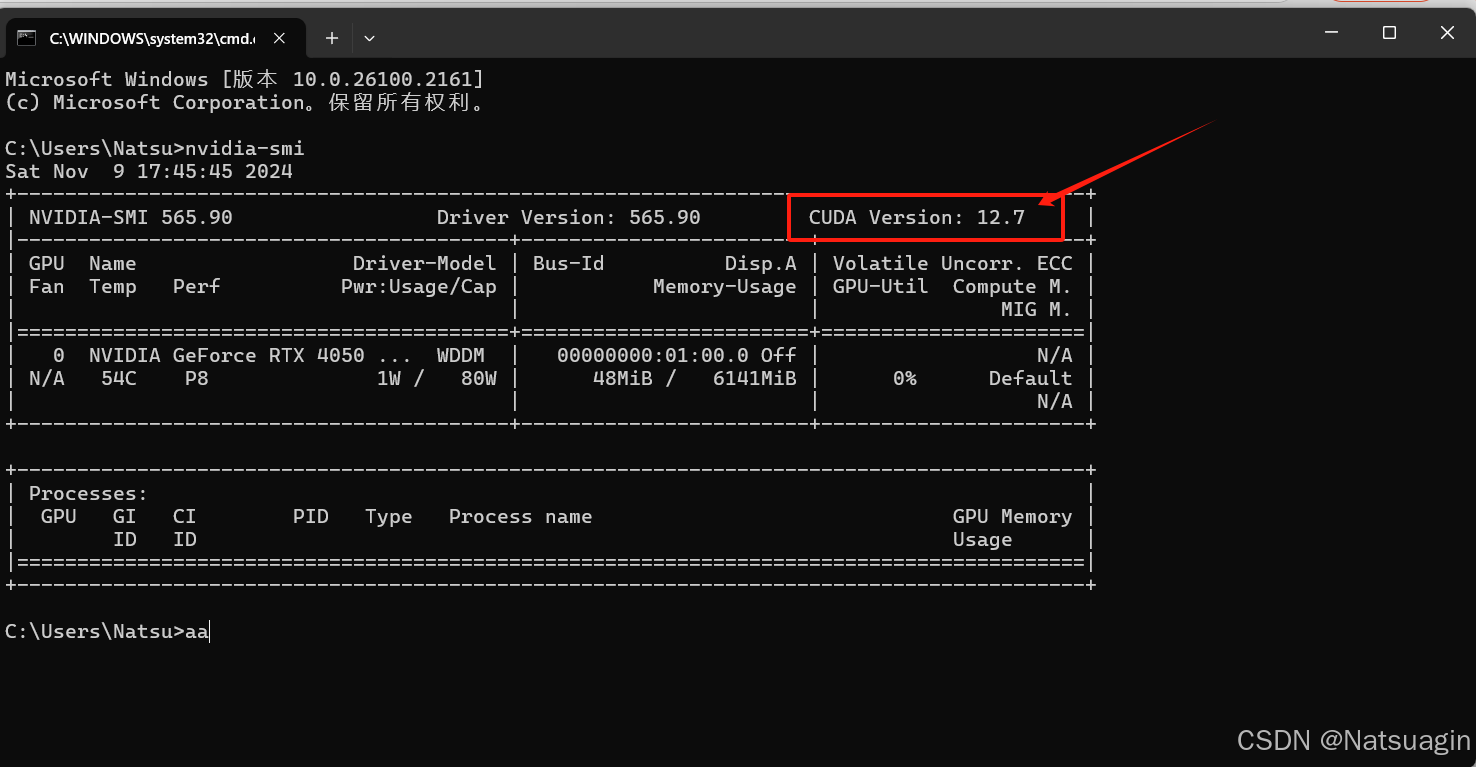Click the 'Processes:' header text
Screen dimensions: 1476x767
[89, 493]
